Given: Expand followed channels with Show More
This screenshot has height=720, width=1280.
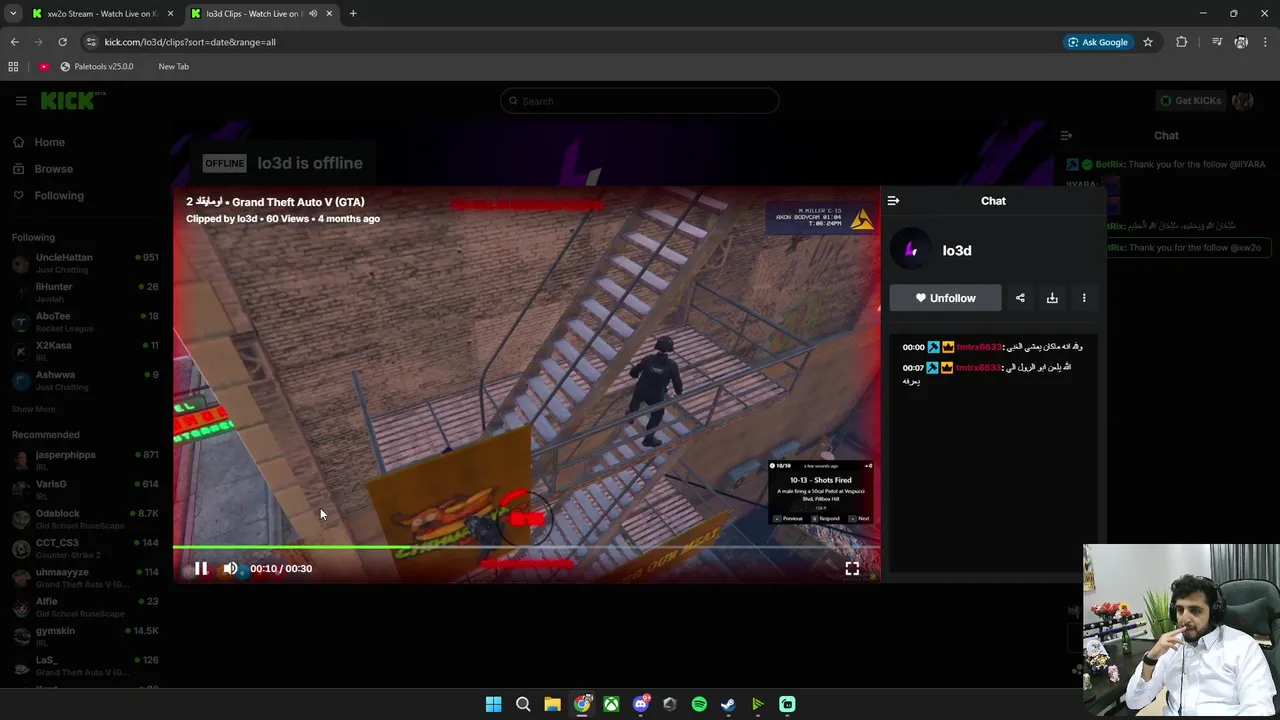Looking at the screenshot, I should (x=34, y=409).
